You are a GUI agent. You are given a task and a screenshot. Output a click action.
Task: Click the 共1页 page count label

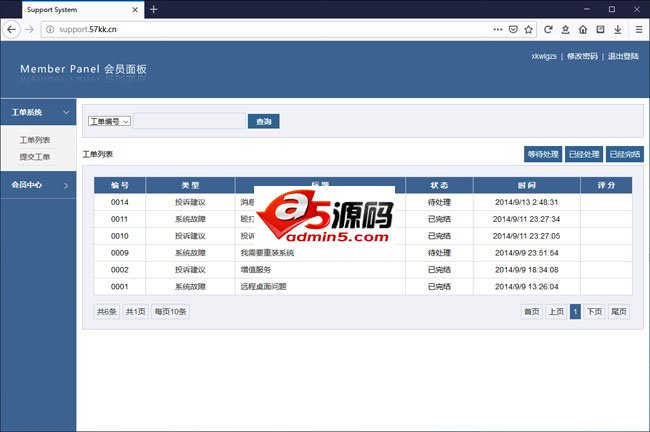point(136,311)
